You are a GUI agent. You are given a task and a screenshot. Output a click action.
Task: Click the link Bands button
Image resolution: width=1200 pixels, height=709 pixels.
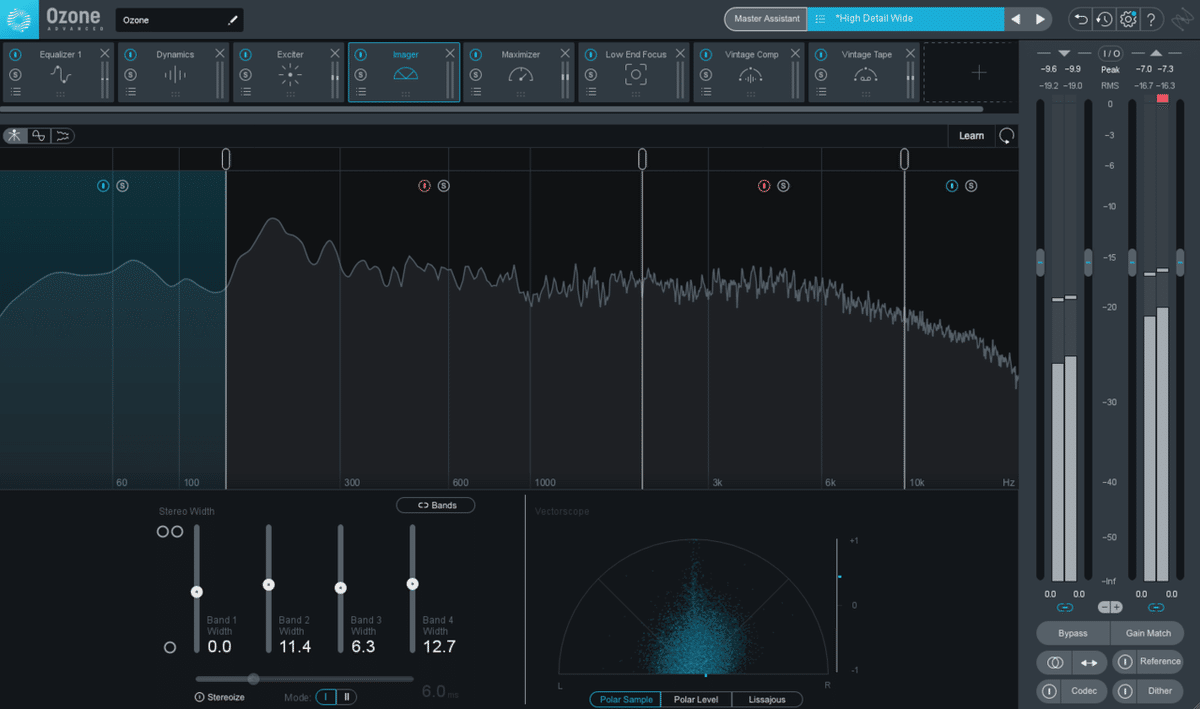(x=436, y=505)
